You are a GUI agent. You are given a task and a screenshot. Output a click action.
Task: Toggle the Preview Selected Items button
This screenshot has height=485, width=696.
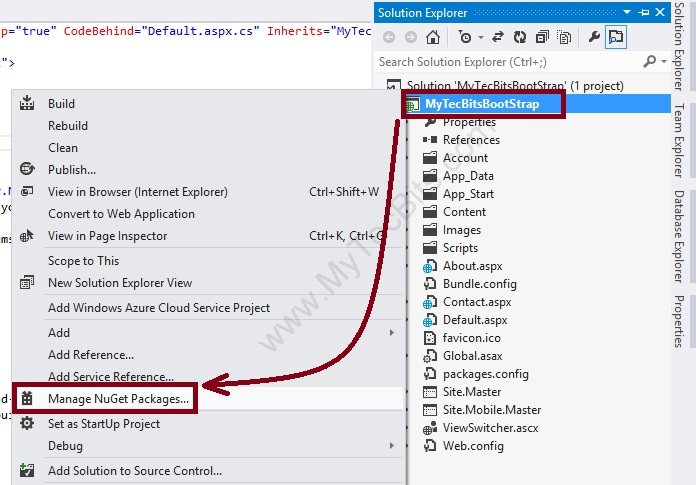pyautogui.click(x=616, y=37)
